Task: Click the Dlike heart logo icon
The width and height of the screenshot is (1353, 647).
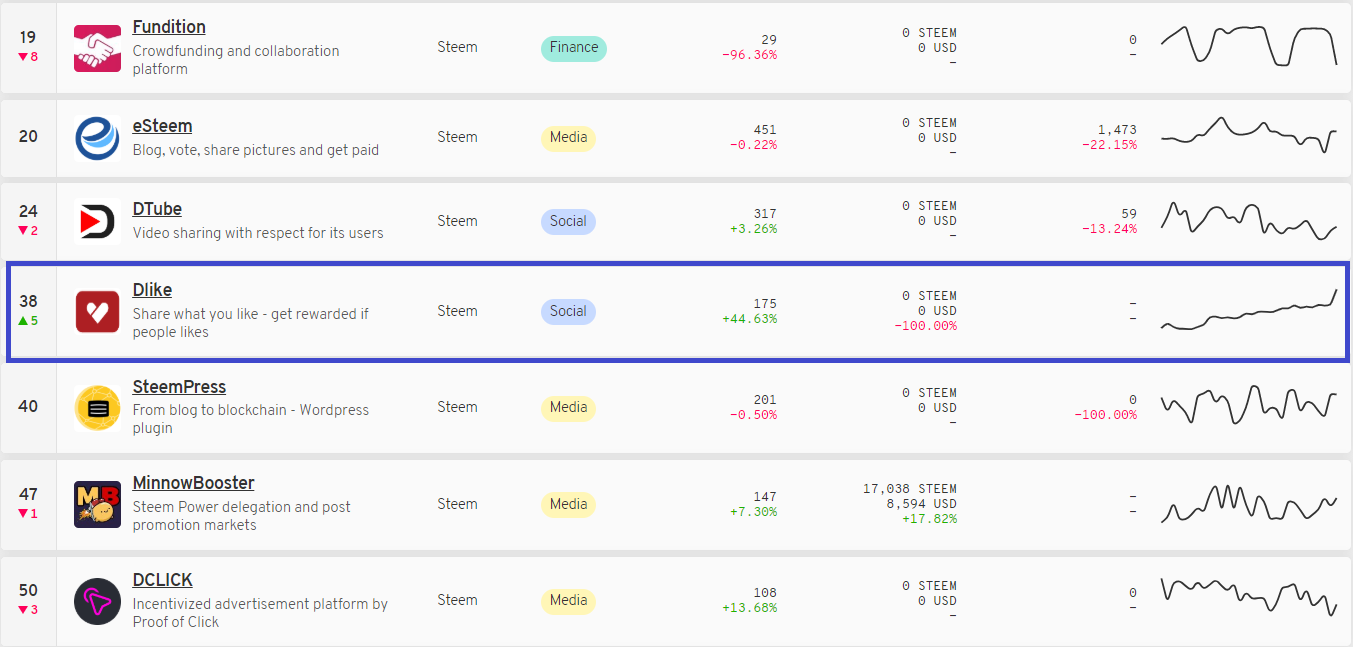Action: click(x=97, y=312)
